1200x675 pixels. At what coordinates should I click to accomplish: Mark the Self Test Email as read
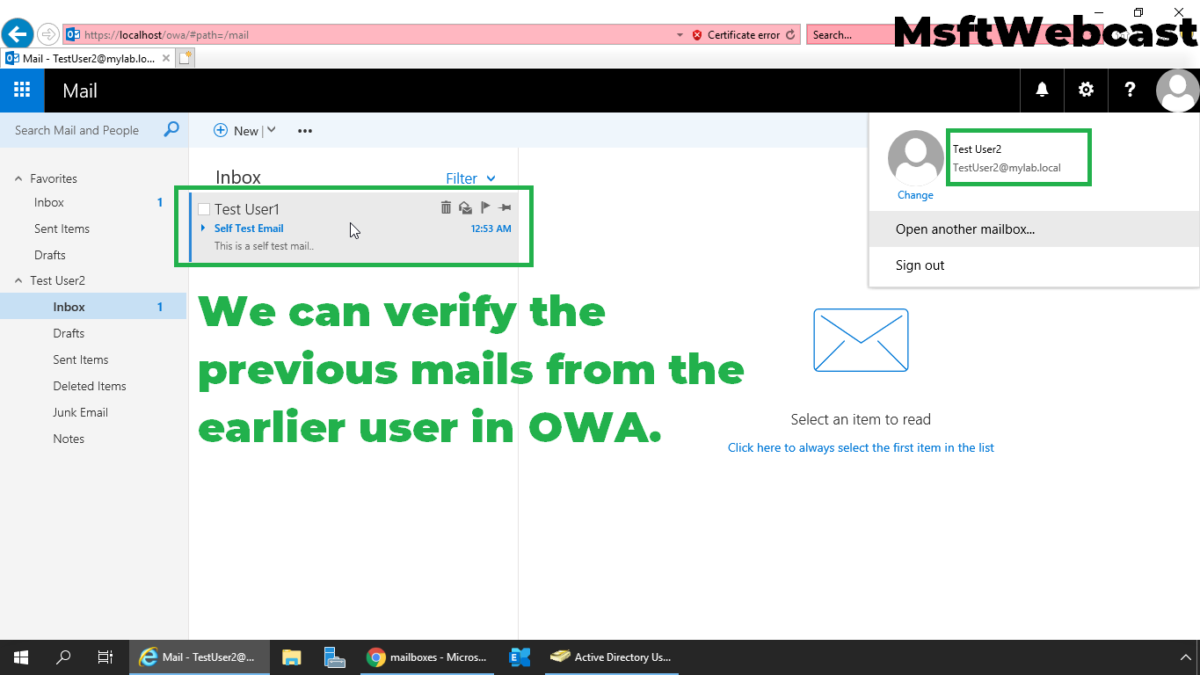pyautogui.click(x=464, y=207)
